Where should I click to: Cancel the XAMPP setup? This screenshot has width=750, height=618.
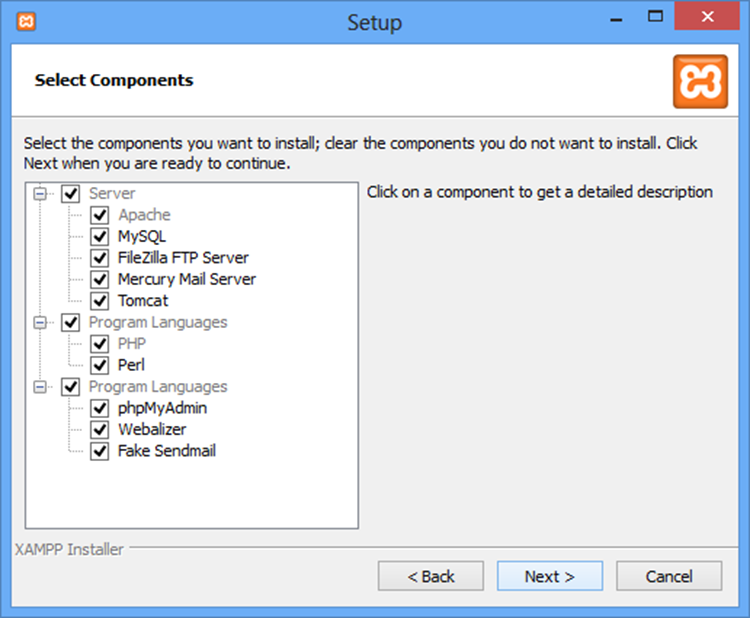(669, 576)
